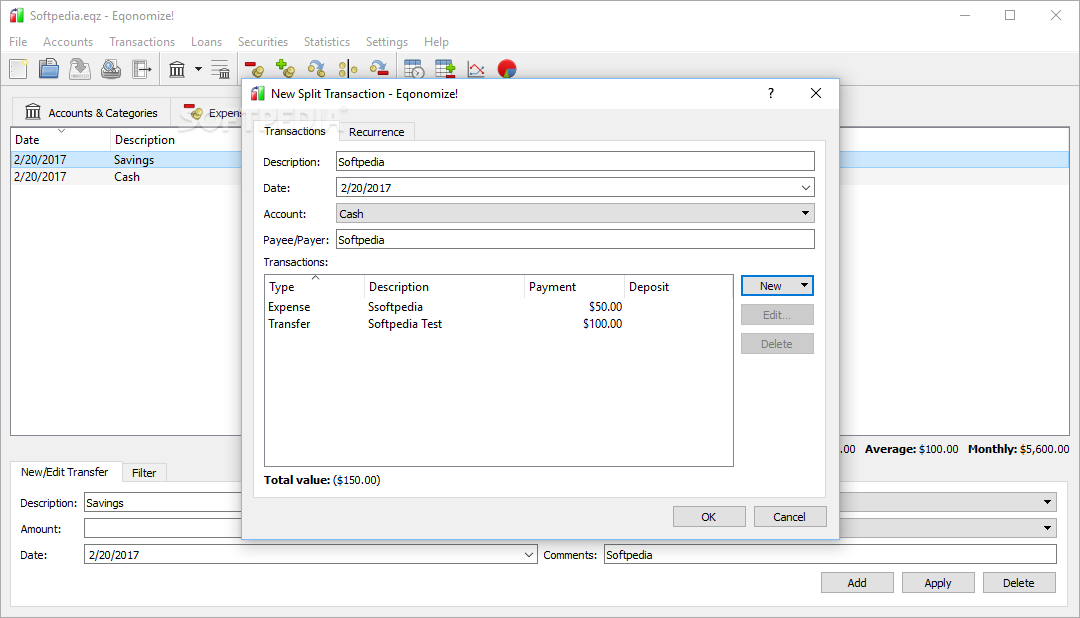Open the New button dropdown arrow
This screenshot has width=1080, height=618.
(x=804, y=285)
